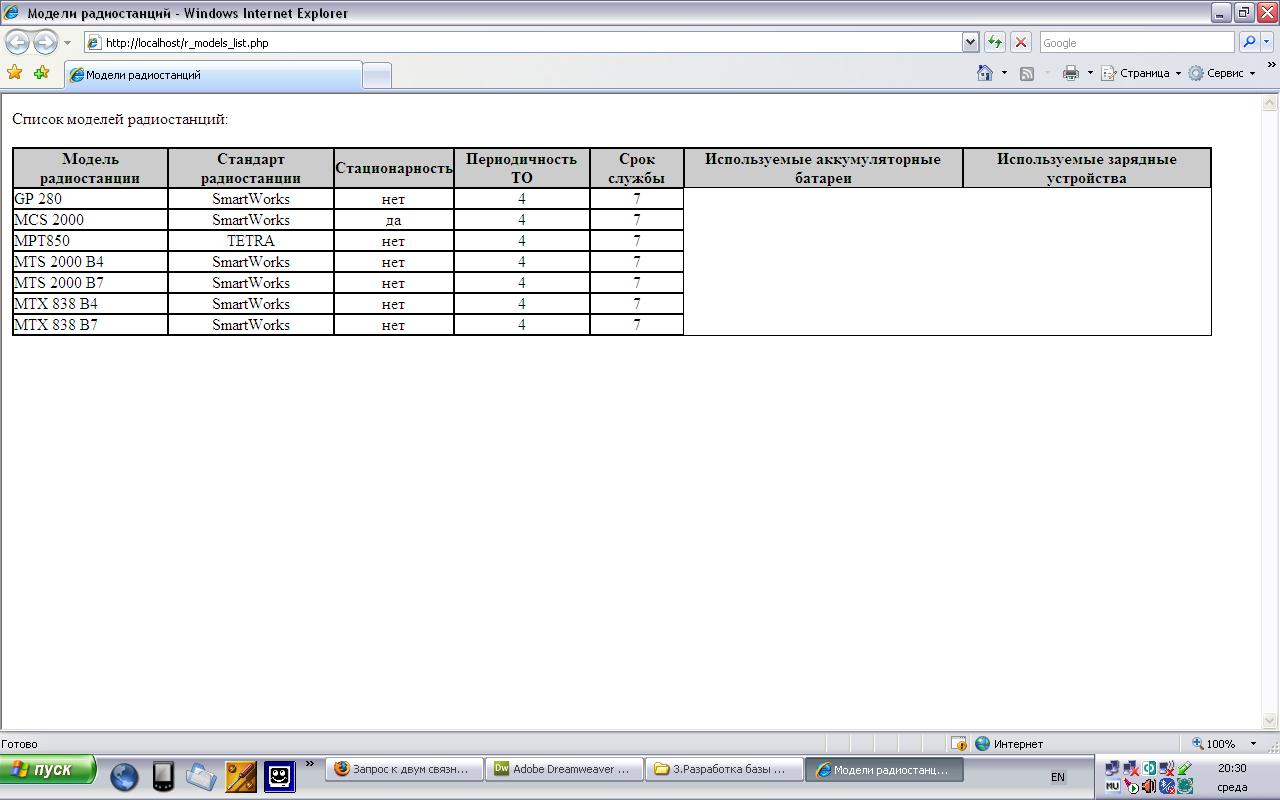This screenshot has height=800, width=1280.
Task: Click the 'GP 280' model cell
Action: coord(90,199)
